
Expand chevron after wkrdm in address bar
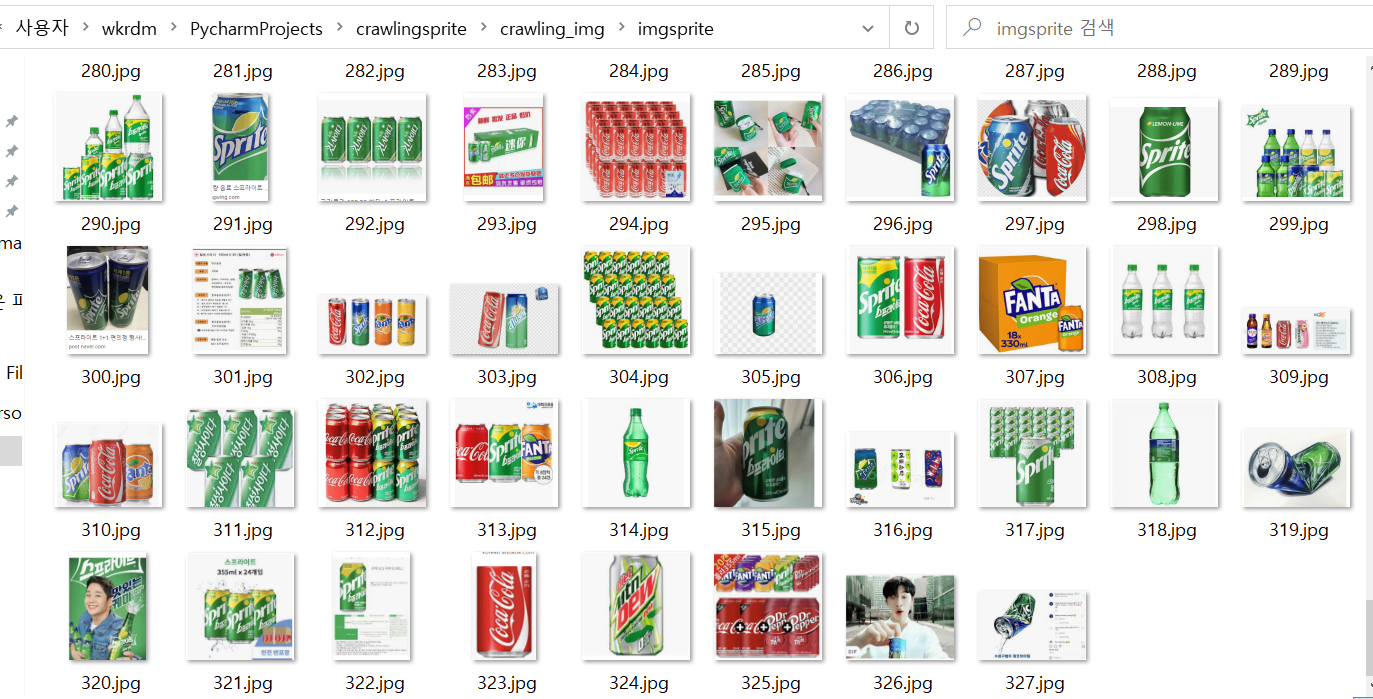point(173,28)
